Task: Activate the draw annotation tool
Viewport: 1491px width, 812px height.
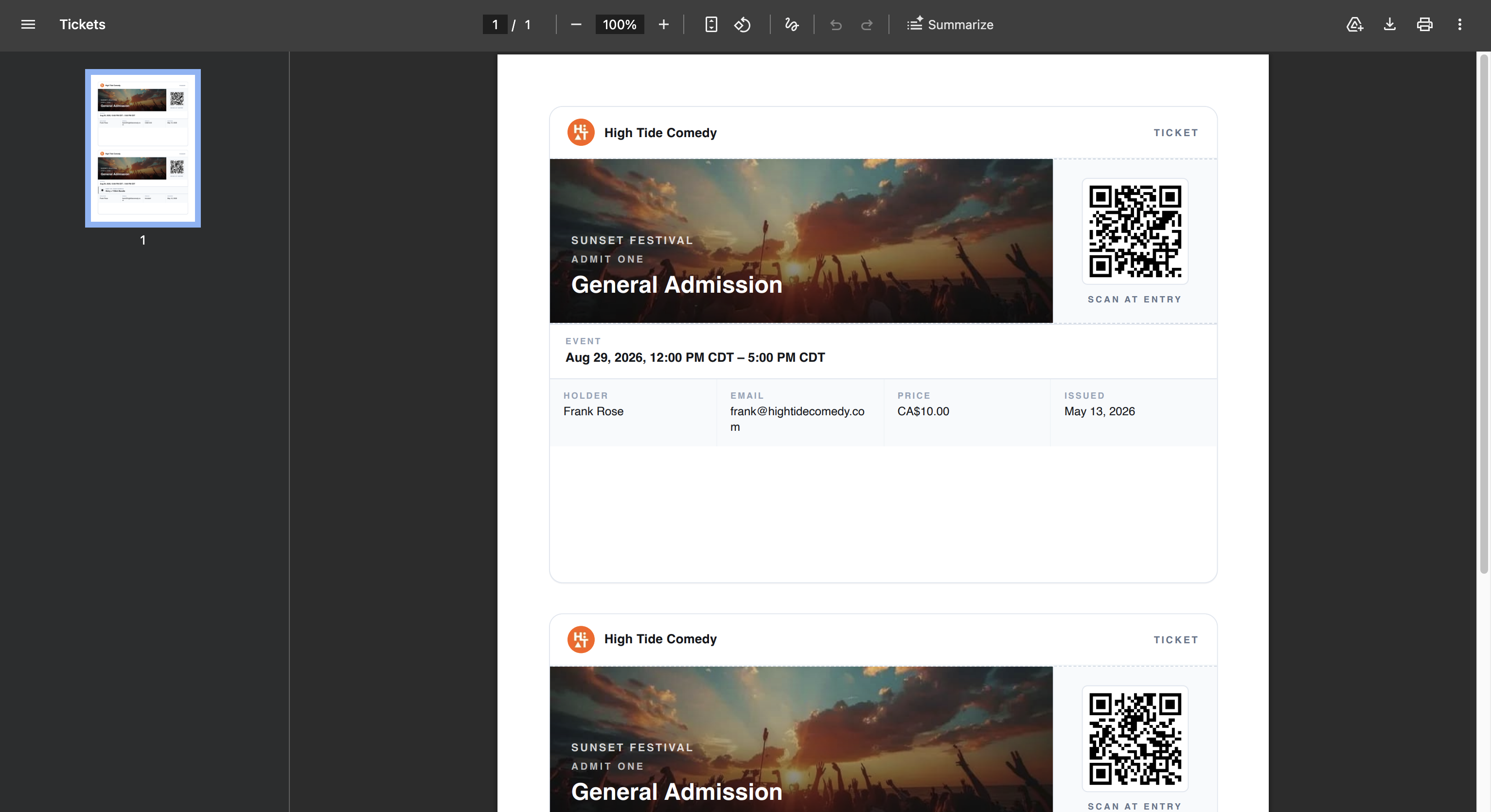Action: (x=791, y=24)
